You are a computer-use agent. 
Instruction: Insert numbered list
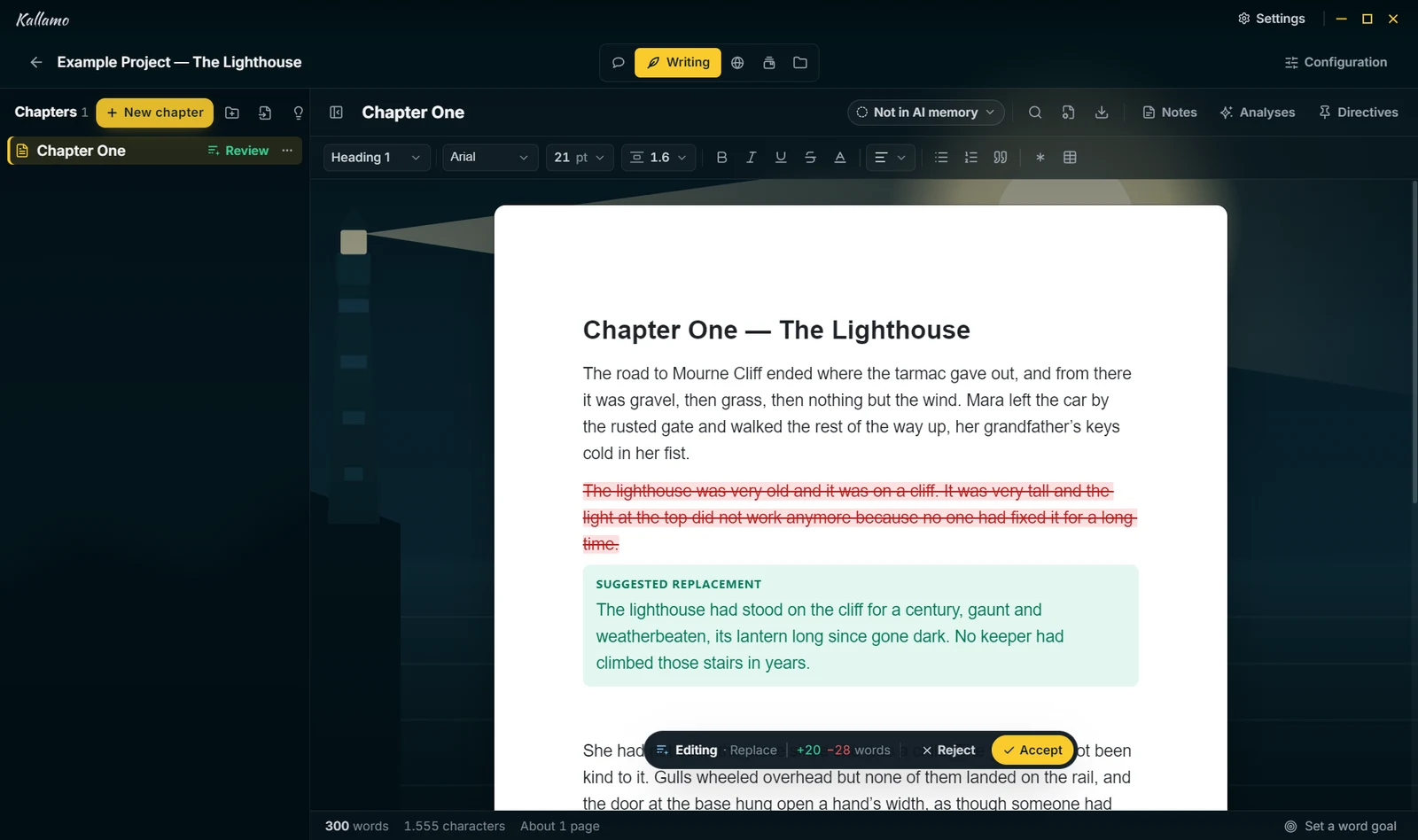(970, 157)
